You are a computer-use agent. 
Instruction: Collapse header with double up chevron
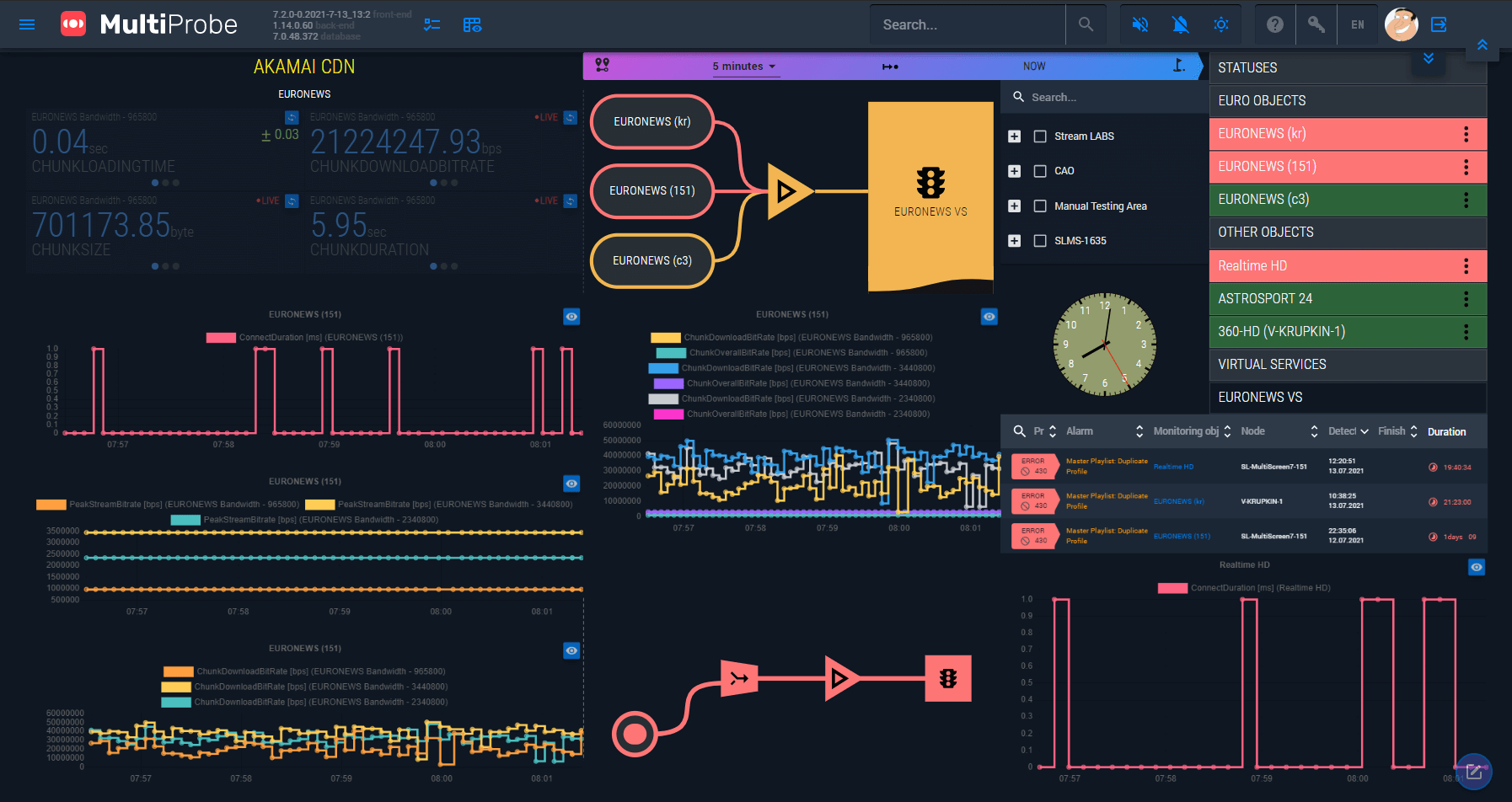tap(1483, 45)
